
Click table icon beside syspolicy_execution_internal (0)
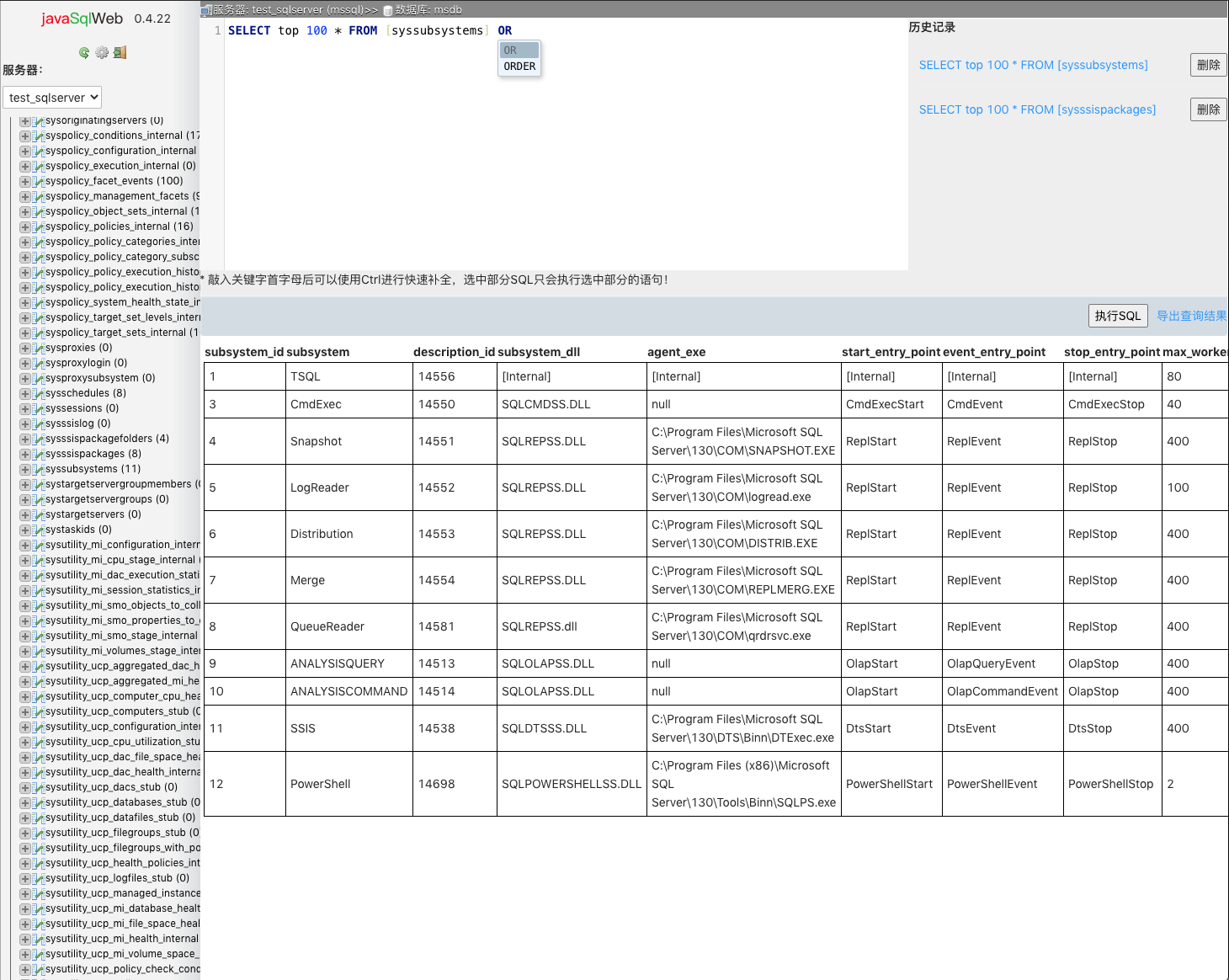click(39, 167)
